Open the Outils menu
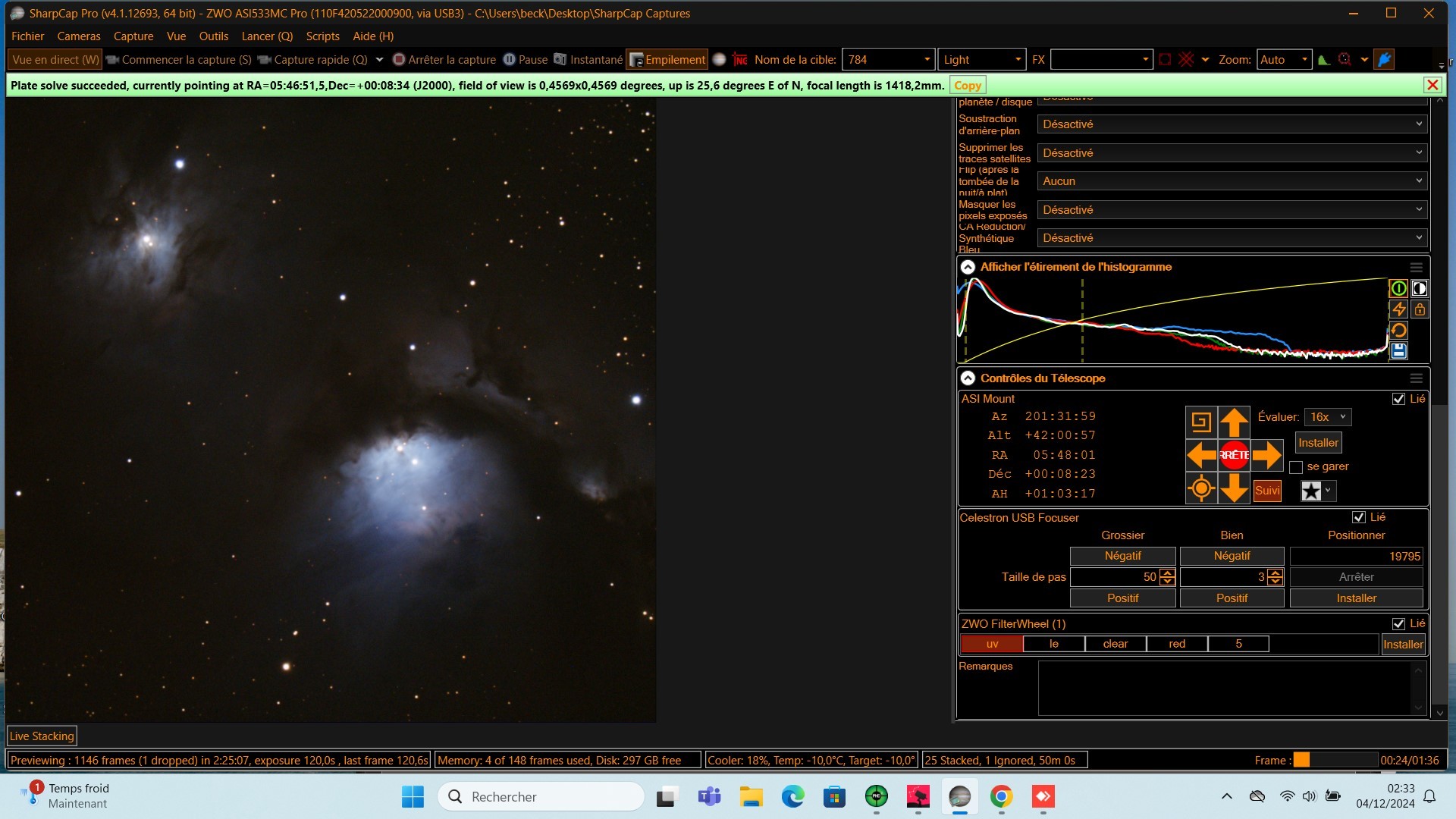 pos(213,36)
